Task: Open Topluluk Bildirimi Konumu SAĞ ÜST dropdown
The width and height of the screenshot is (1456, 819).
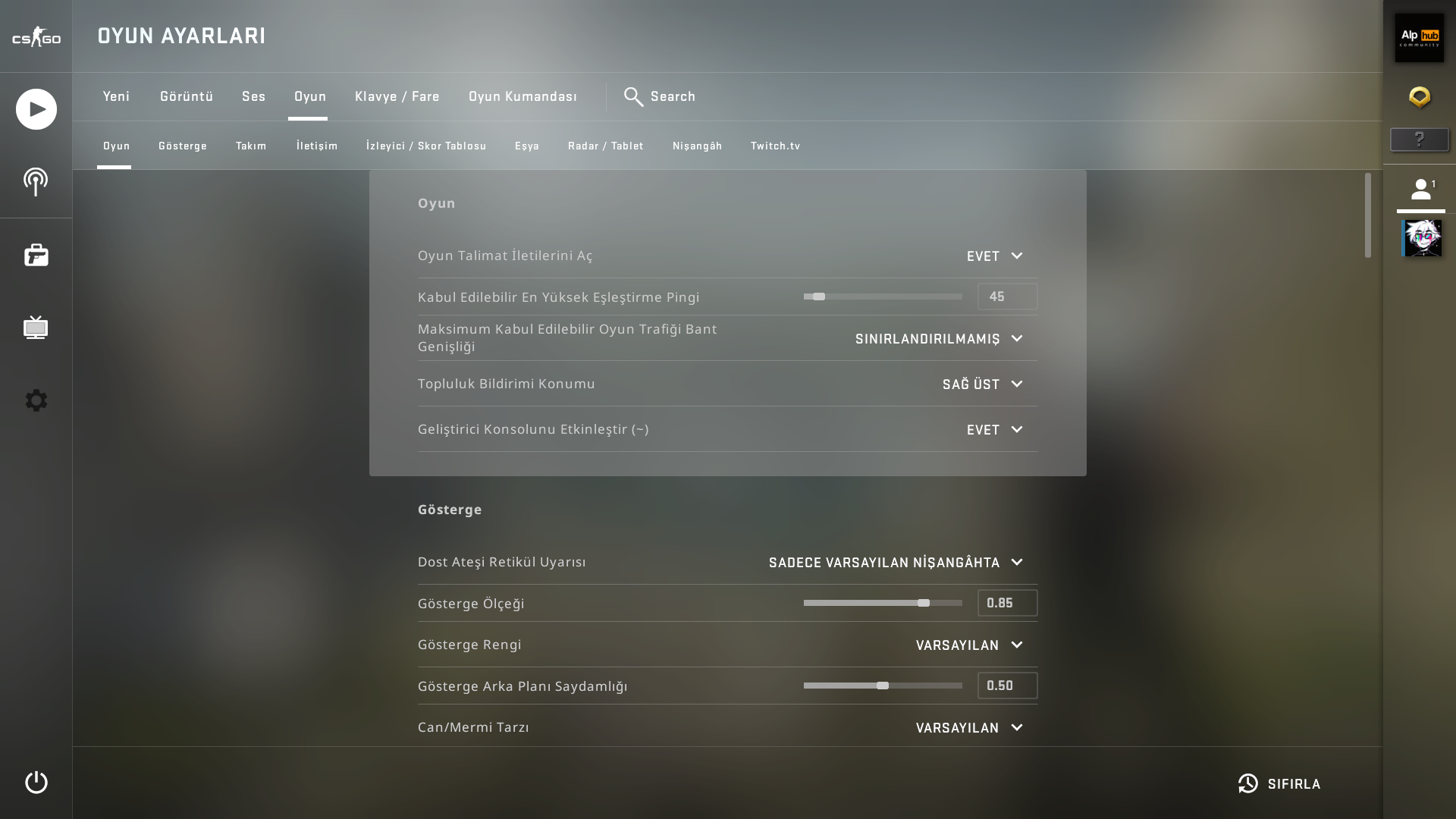Action: [982, 384]
